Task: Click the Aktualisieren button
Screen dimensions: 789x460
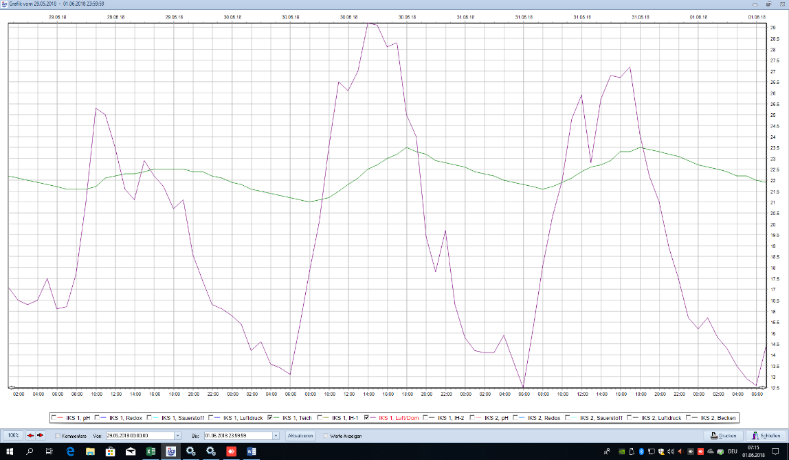Action: click(x=301, y=436)
